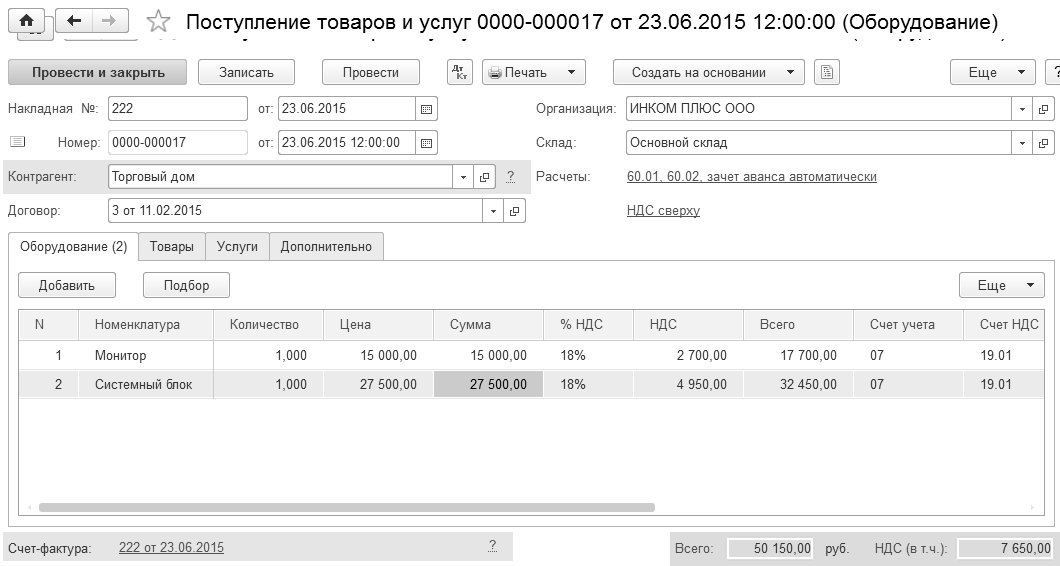Add document to favorites with star
Viewport: 1060px width, 566px height.
[x=158, y=22]
